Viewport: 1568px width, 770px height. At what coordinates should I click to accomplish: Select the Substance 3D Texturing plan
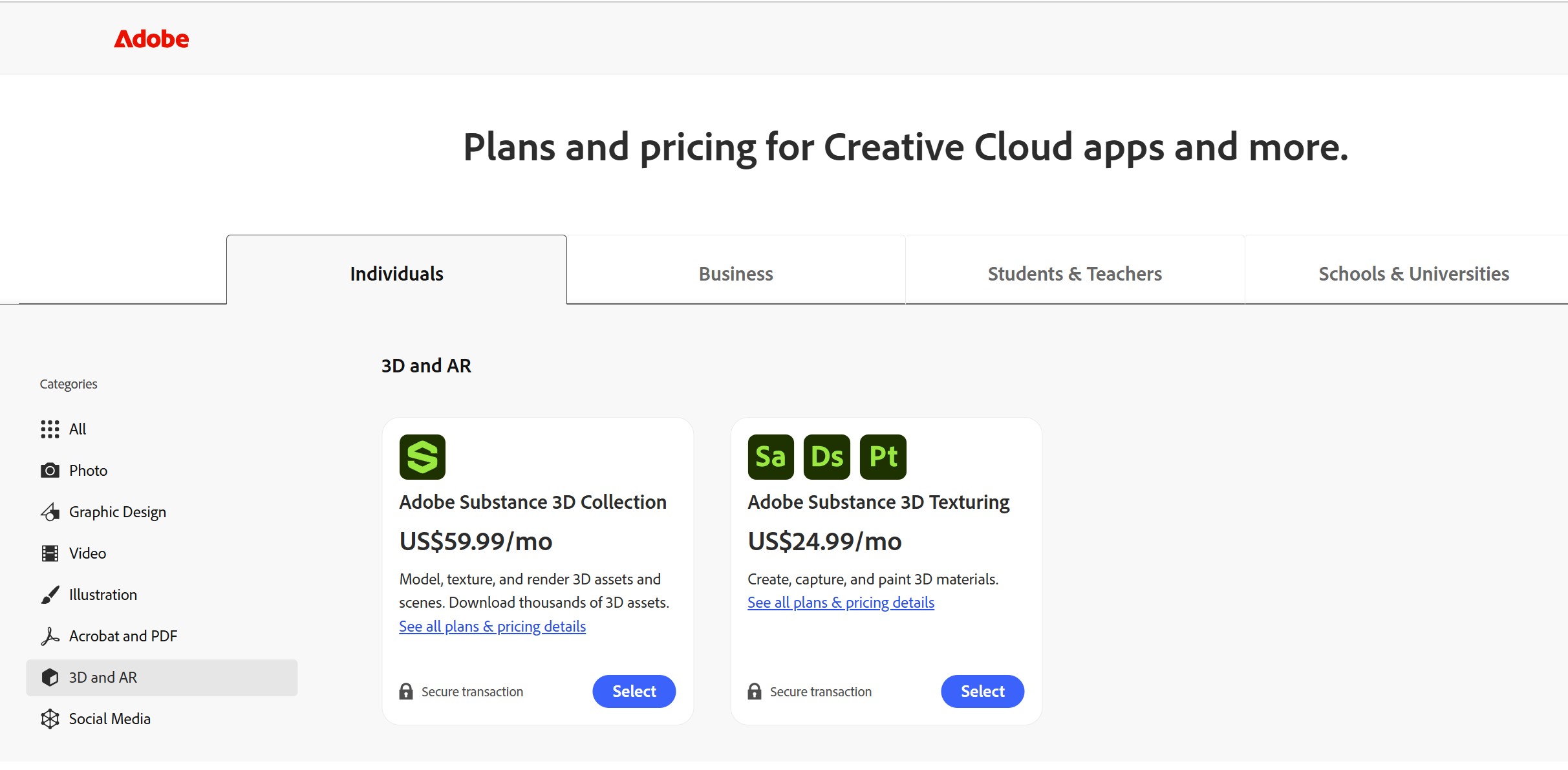click(982, 692)
